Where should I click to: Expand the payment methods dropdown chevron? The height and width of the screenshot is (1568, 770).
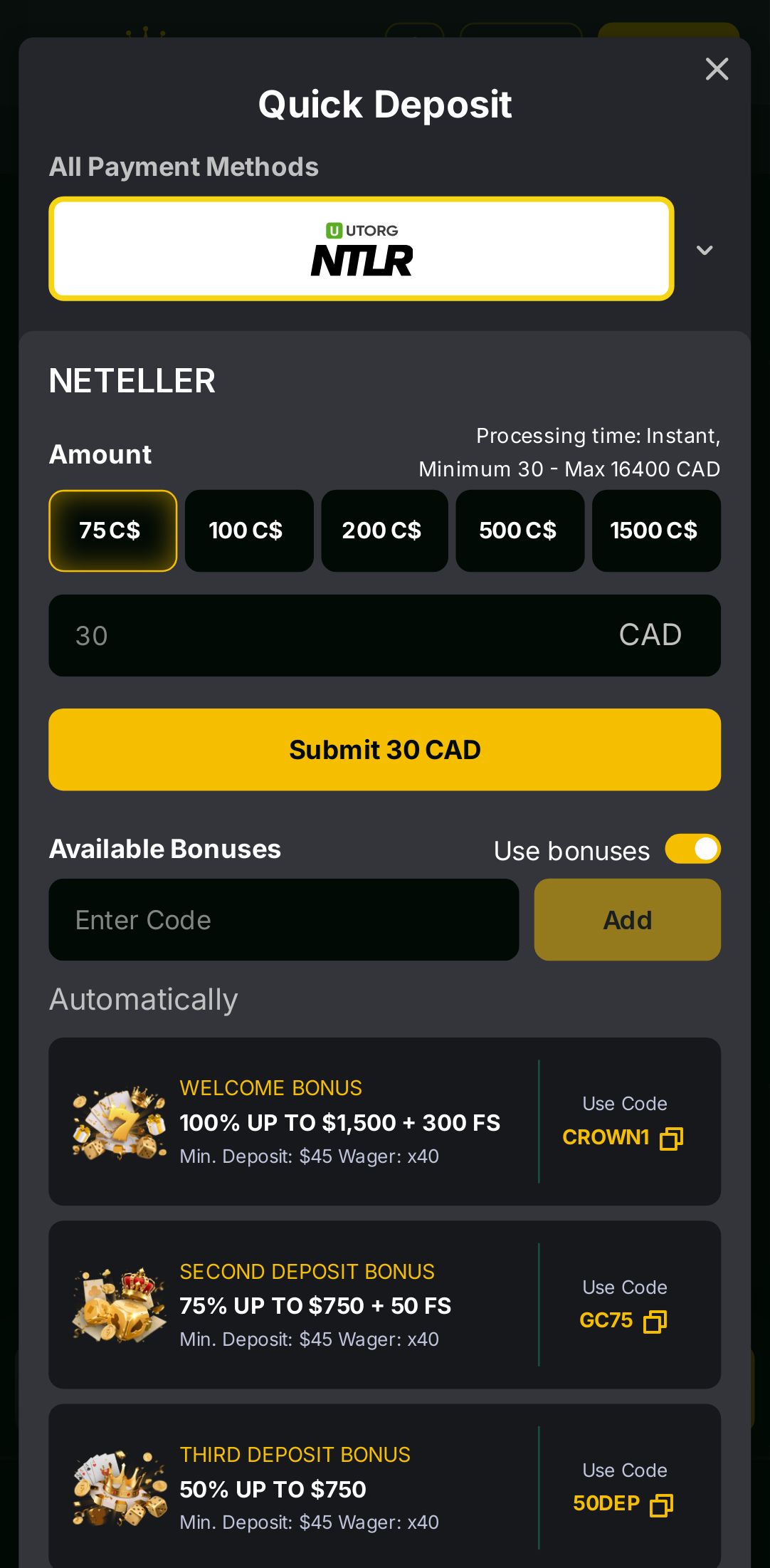704,250
